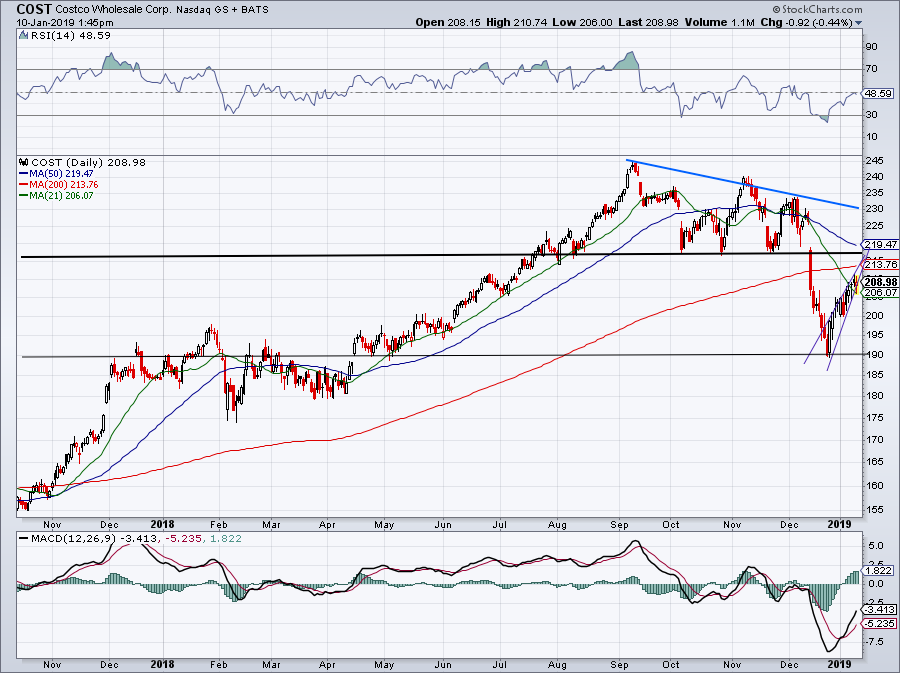Screen dimensions: 900x673
Task: Click the Dec label at right of price axis
Action: click(x=789, y=524)
